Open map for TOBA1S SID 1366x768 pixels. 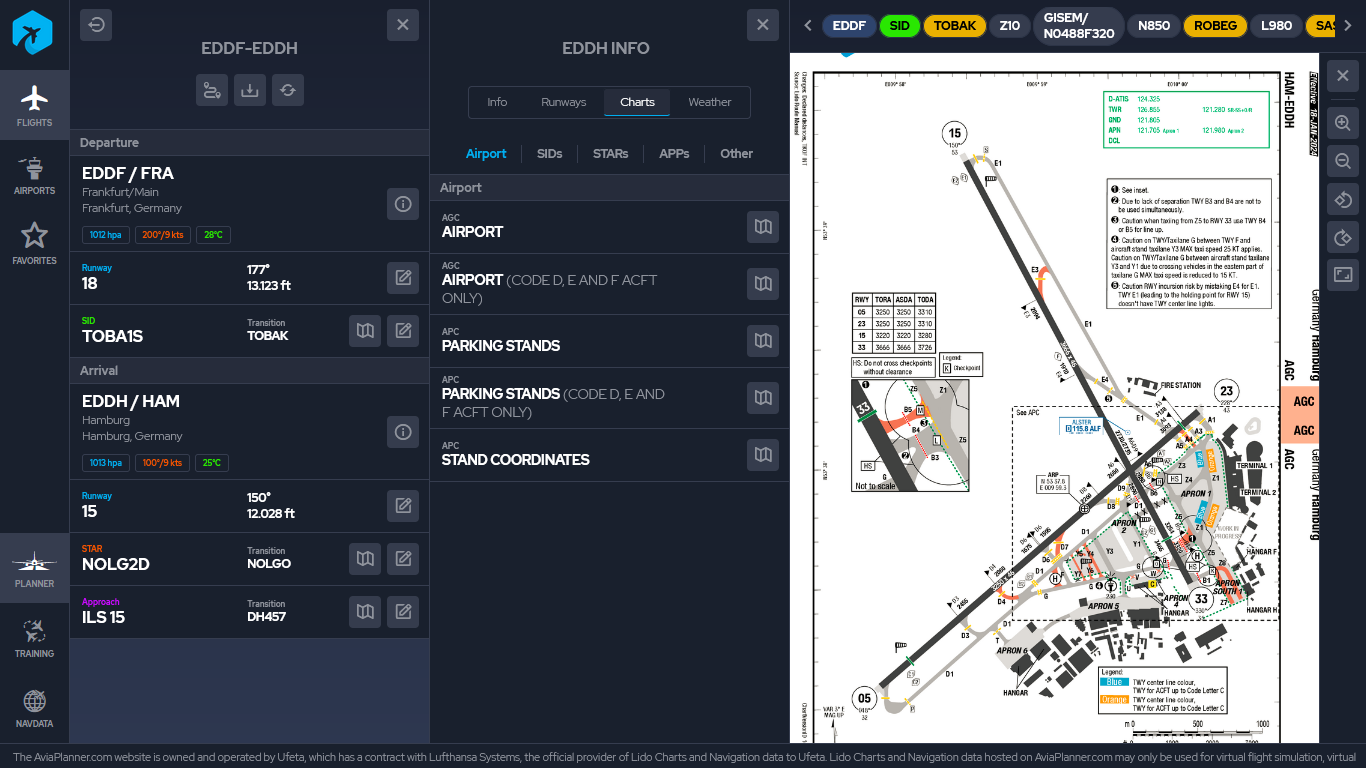pos(365,330)
